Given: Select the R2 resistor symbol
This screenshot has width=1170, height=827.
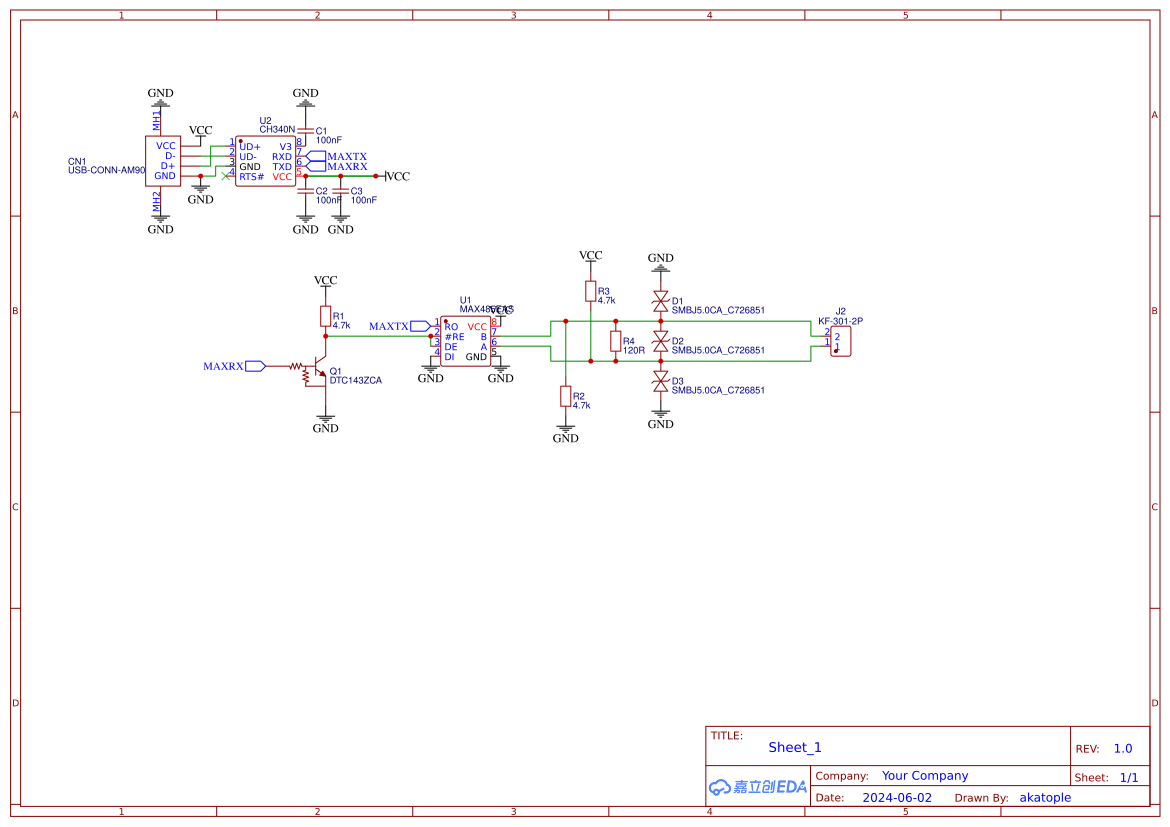Looking at the screenshot, I should [566, 396].
